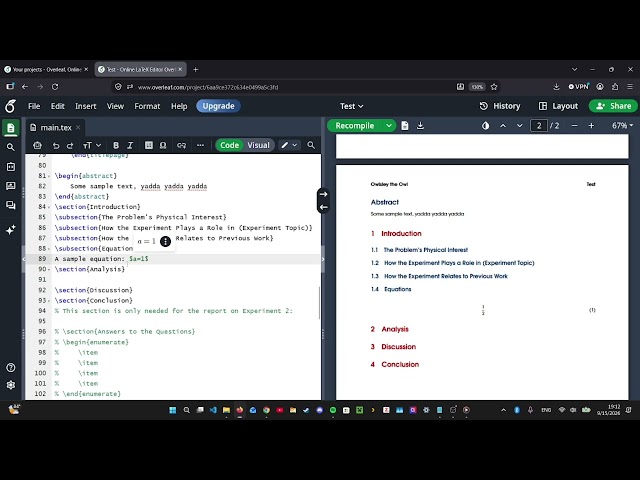640x480 pixels.
Task: Collapse the Conclusion fold at line 93
Action: pos(49,301)
